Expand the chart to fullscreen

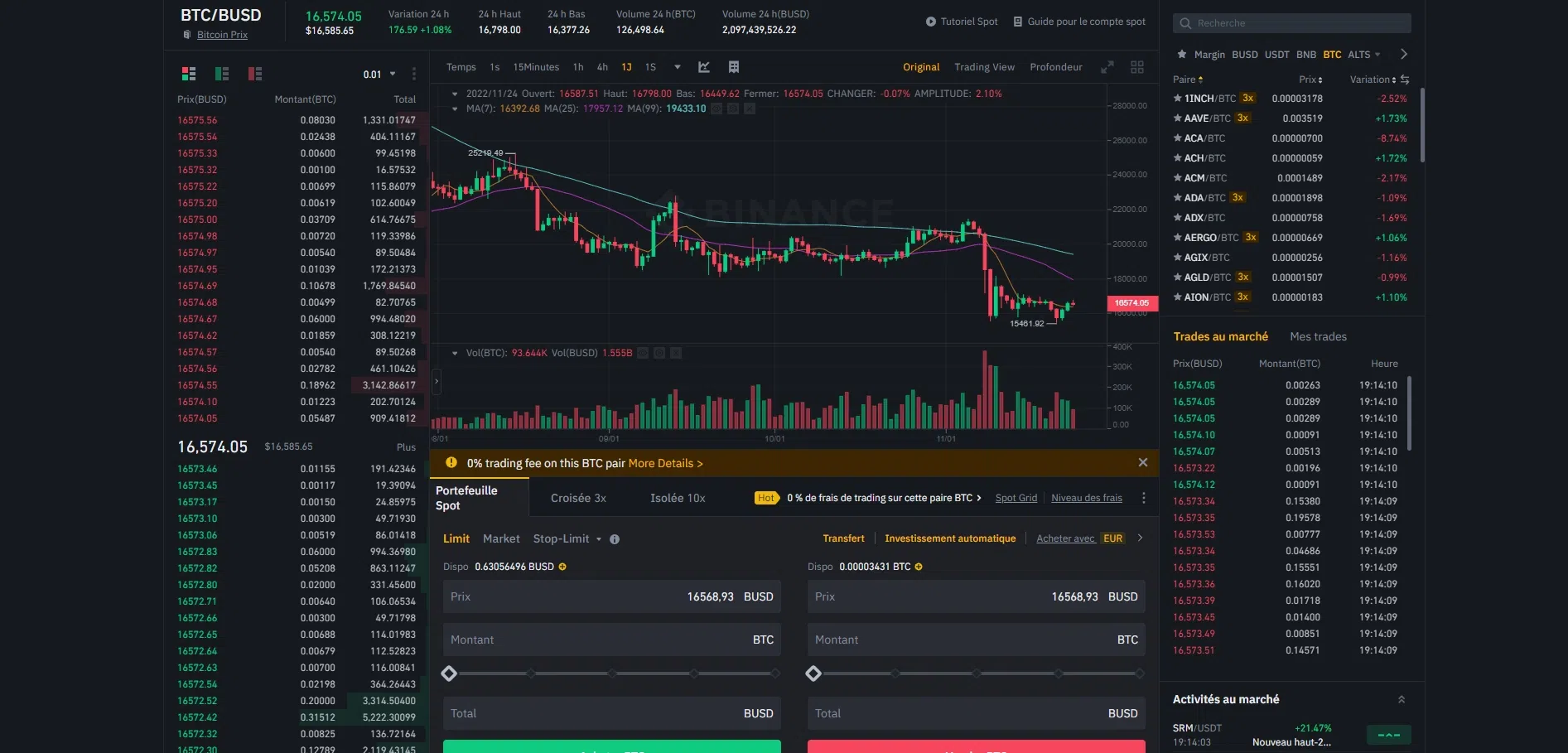click(1107, 67)
